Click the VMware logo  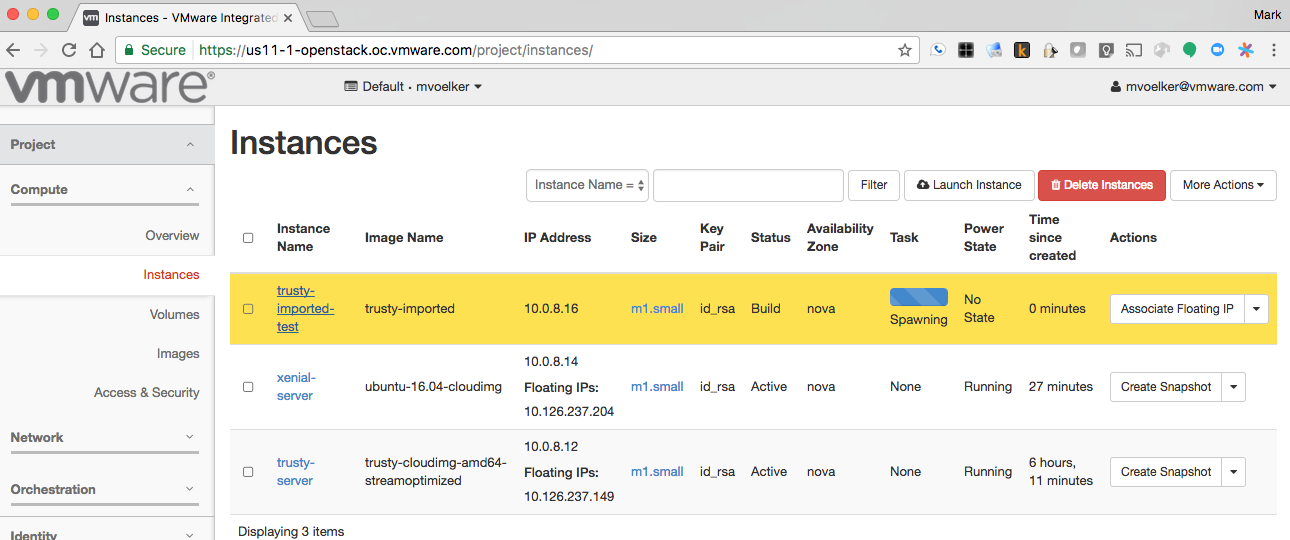click(108, 87)
